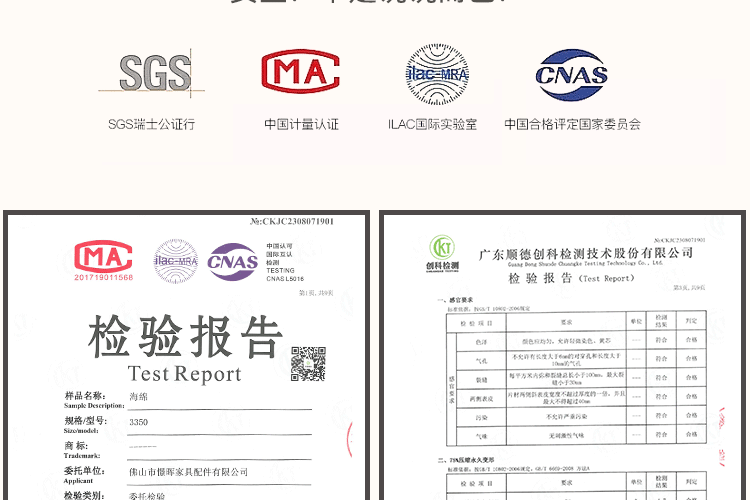
Task: Click applicant 佛山市恨晖家具配件有限公司
Action: 188,472
